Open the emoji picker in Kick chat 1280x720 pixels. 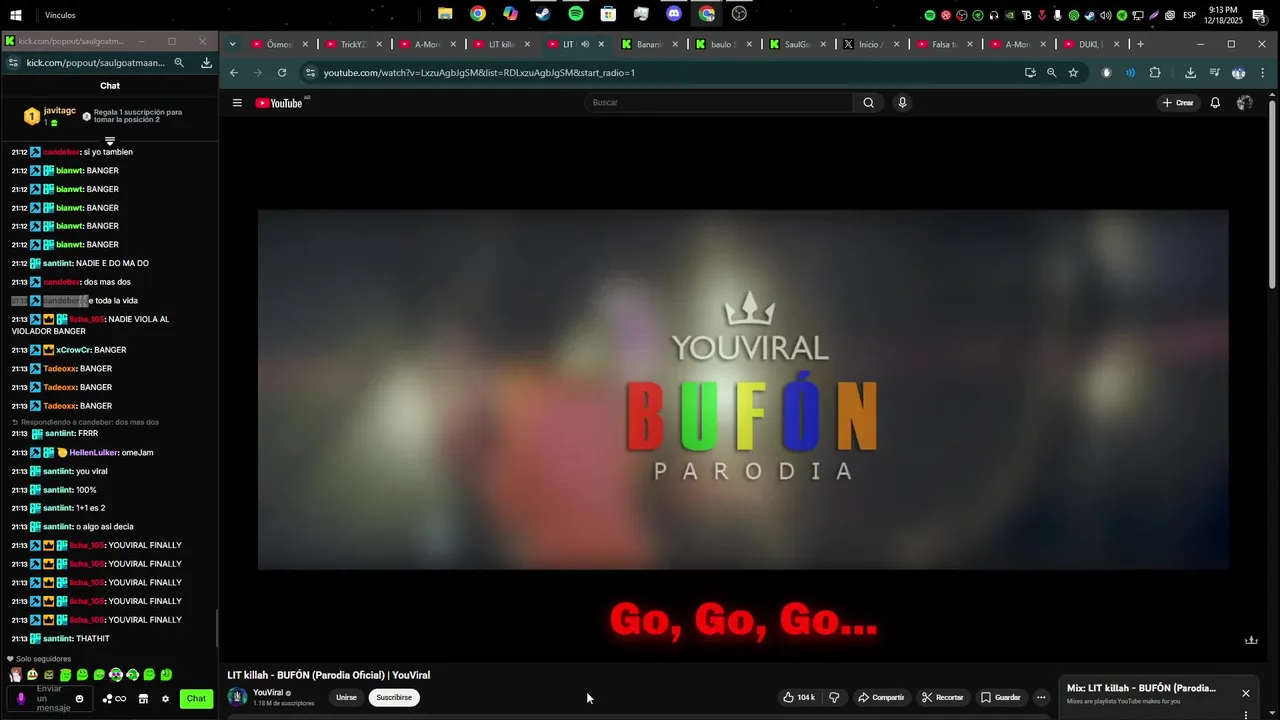click(80, 699)
